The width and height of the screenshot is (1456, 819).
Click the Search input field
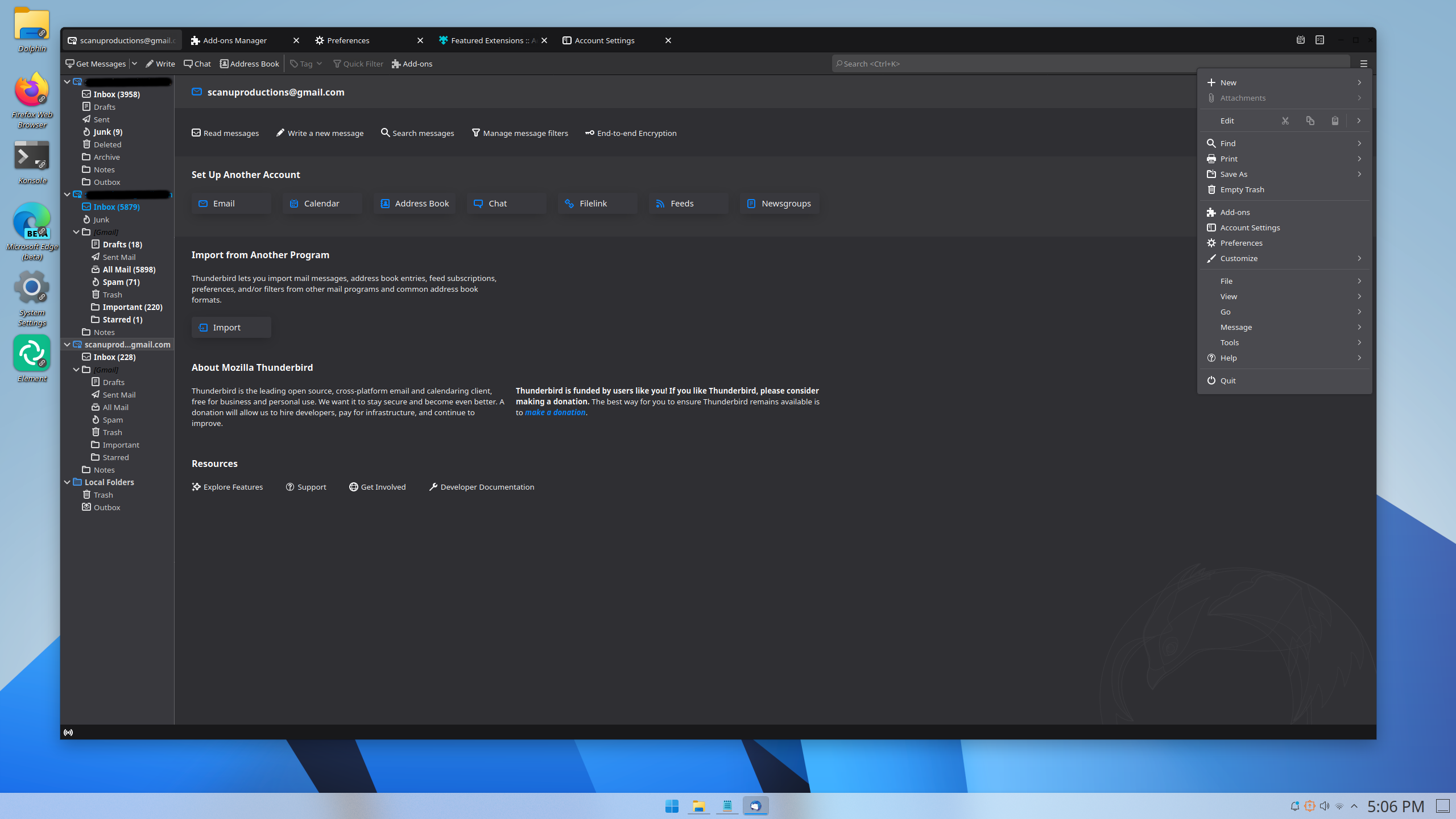coord(1091,63)
